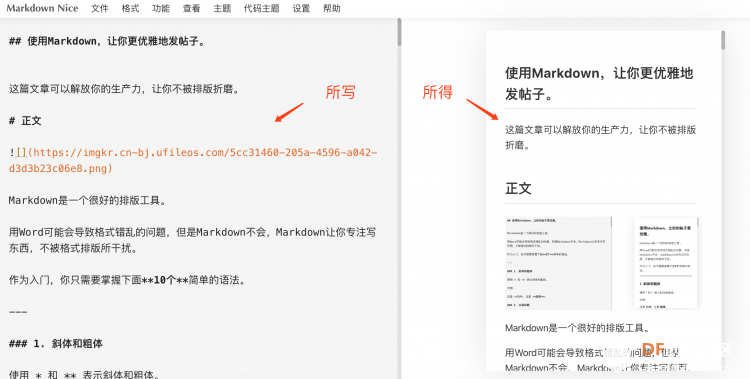This screenshot has height=379, width=750.
Task: Click preview paragraph '这篇文章可以解放你的生产力'
Action: click(x=601, y=137)
